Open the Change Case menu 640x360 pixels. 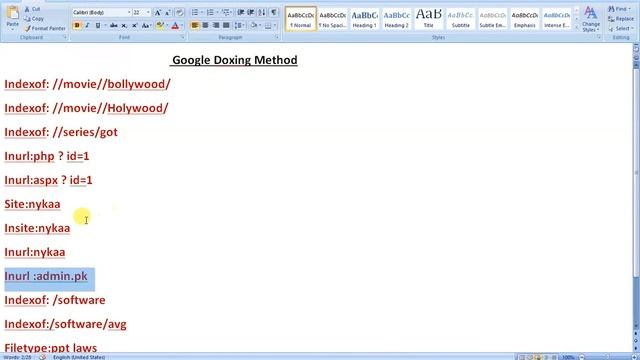pos(146,25)
